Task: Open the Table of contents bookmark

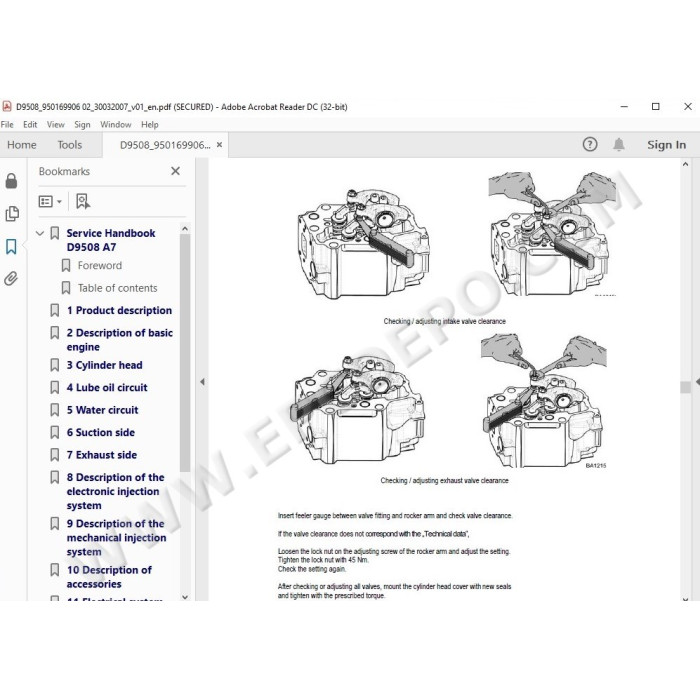Action: tap(117, 288)
